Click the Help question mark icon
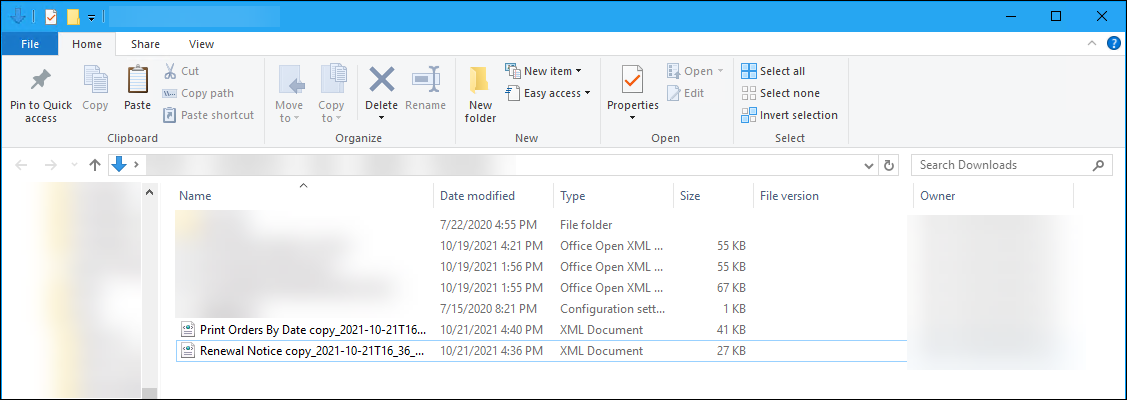This screenshot has height=400, width=1127. (x=1113, y=44)
